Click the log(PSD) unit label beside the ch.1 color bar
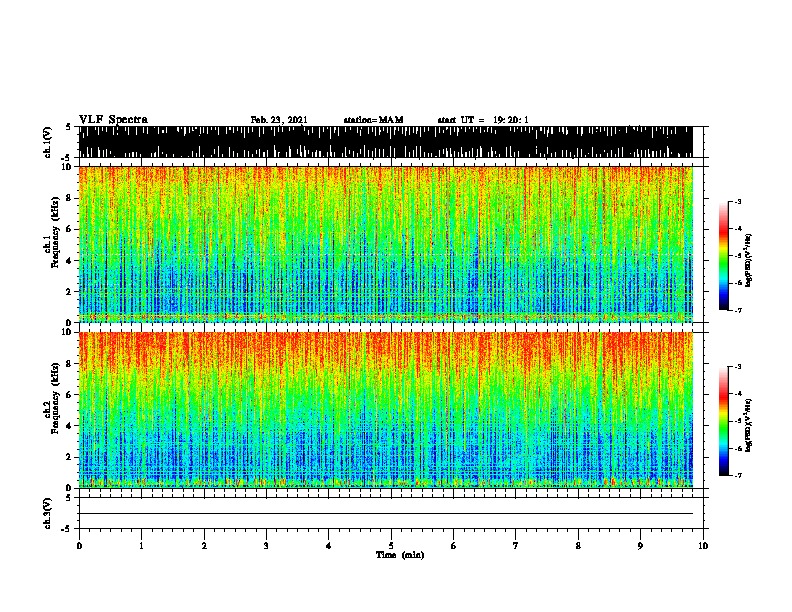The image size is (792, 612). (749, 261)
